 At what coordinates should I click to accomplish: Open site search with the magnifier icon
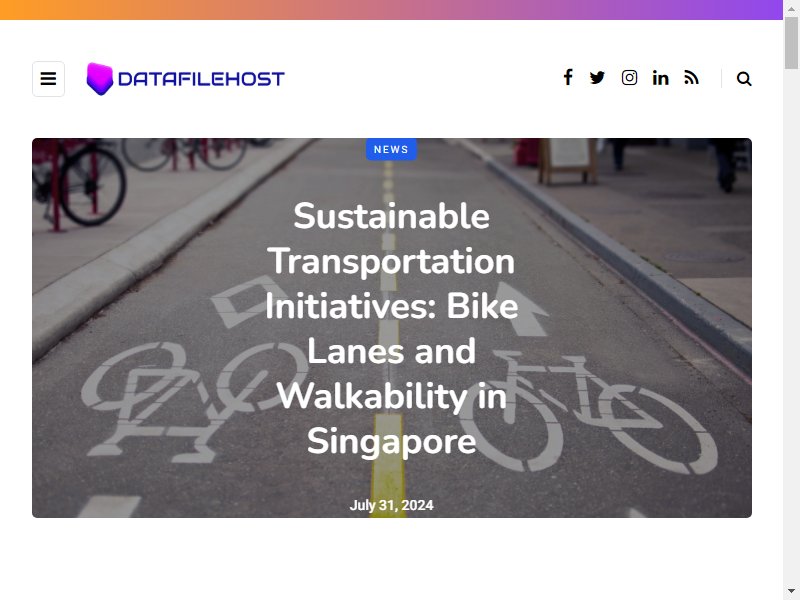[744, 79]
